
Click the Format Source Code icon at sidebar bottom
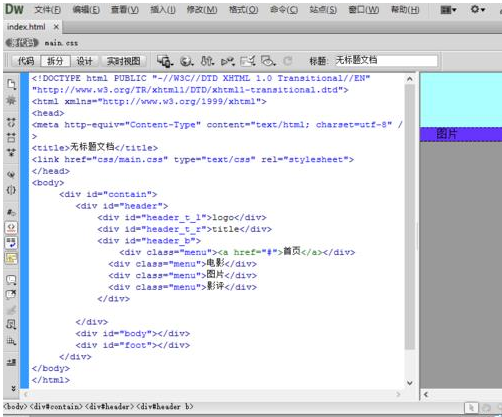11,362
